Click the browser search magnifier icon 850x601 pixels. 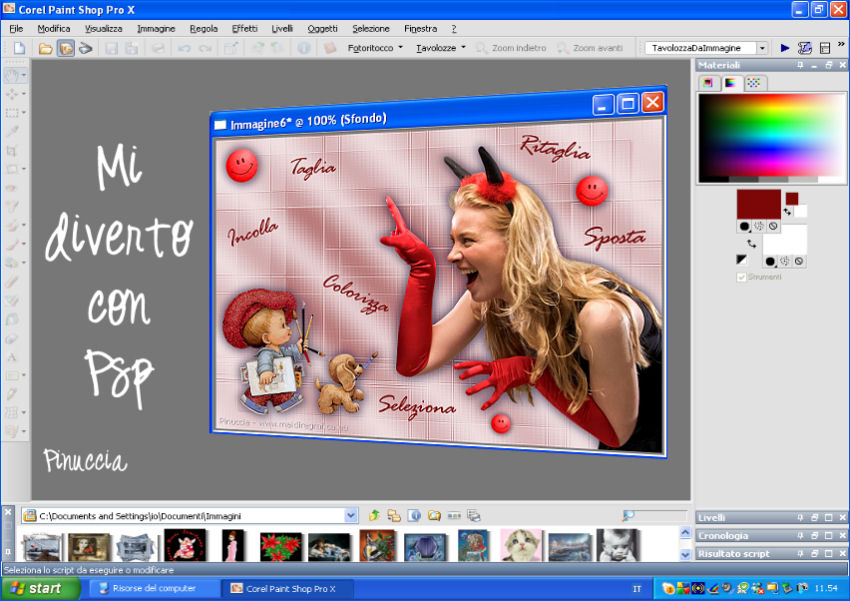point(628,515)
